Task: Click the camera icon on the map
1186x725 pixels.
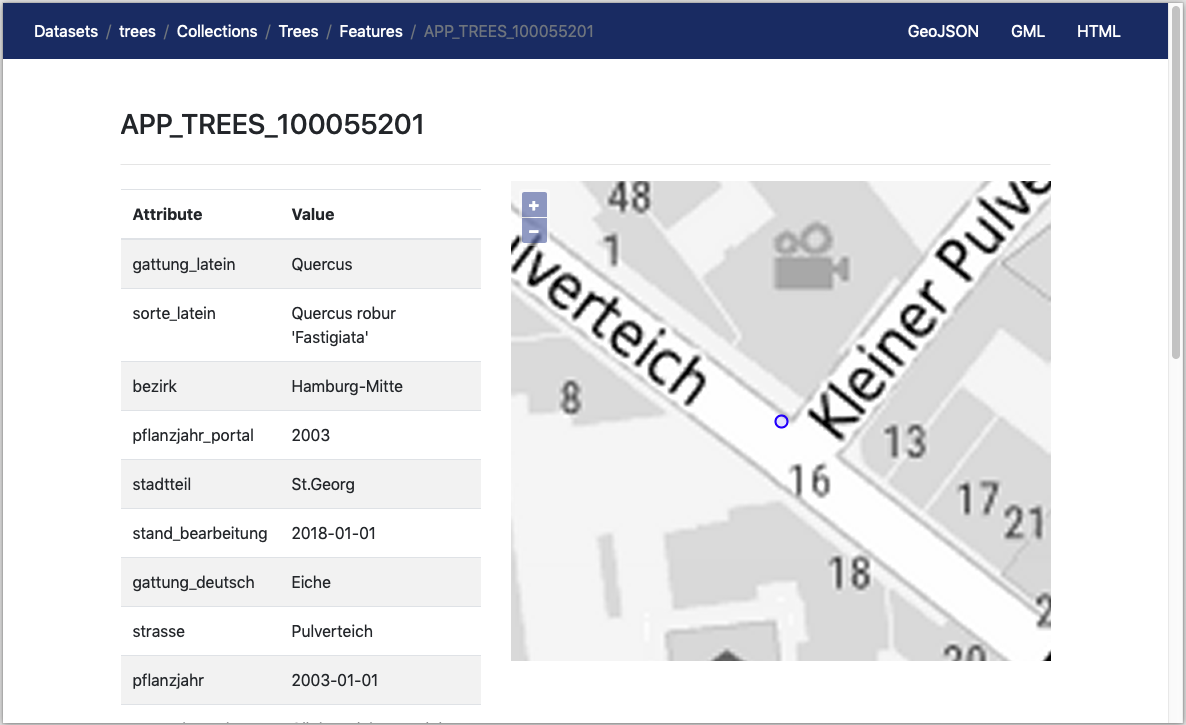Action: point(811,256)
